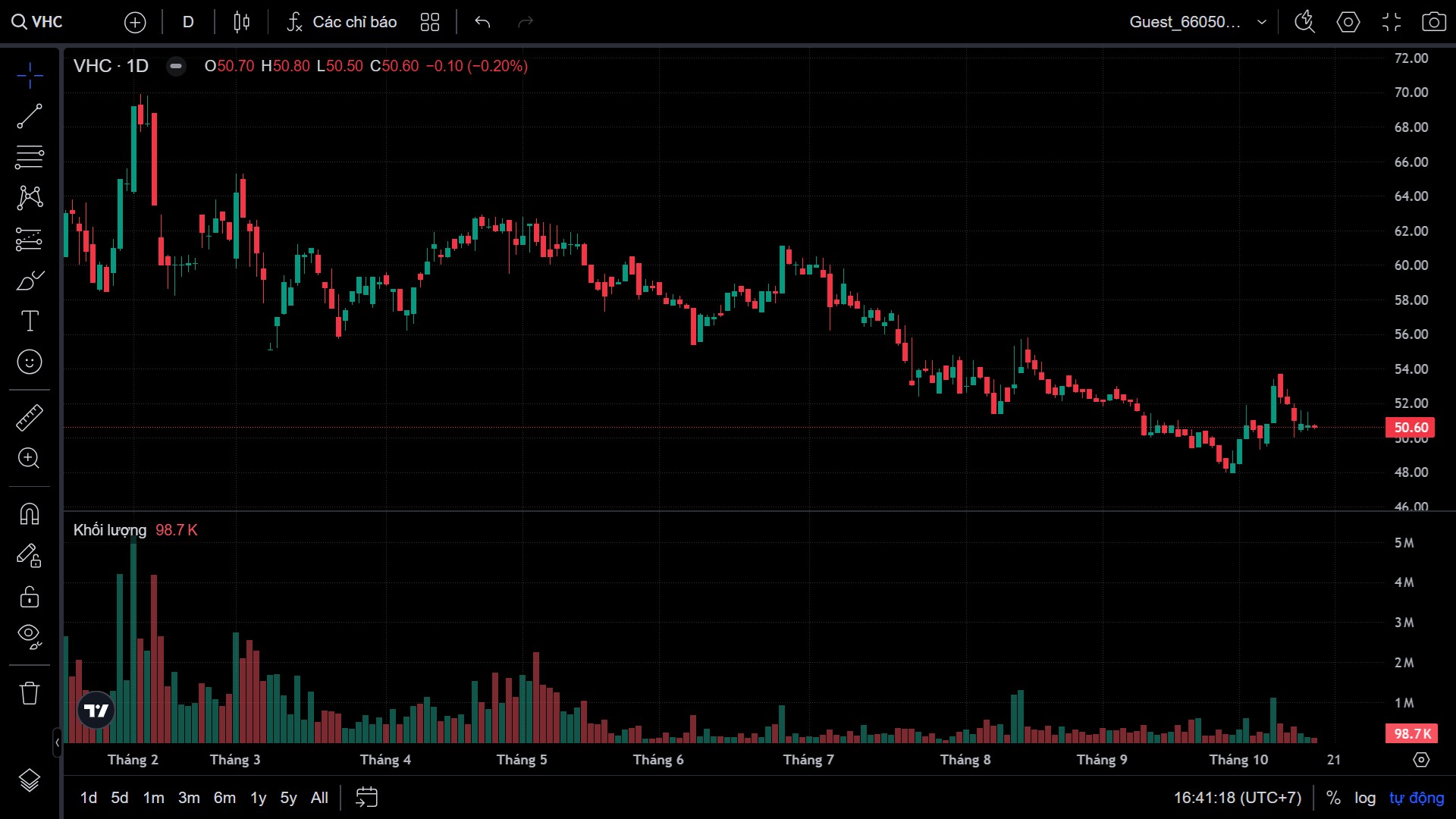The width and height of the screenshot is (1456, 819).
Task: Open the Các chỉ báo indicators menu
Action: (342, 22)
